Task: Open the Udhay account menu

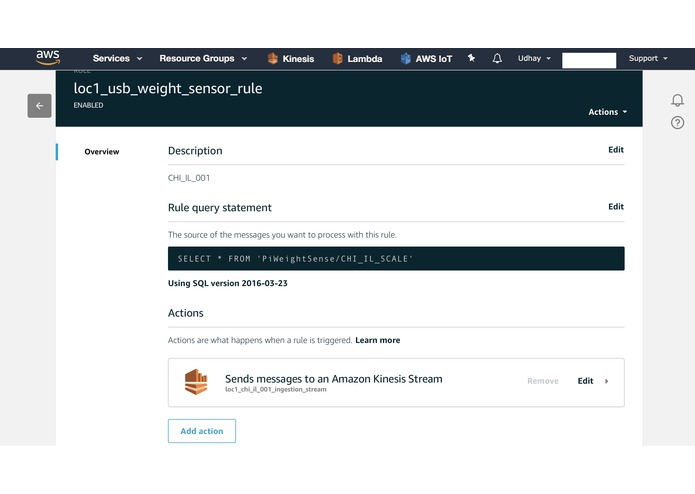Action: pyautogui.click(x=534, y=58)
